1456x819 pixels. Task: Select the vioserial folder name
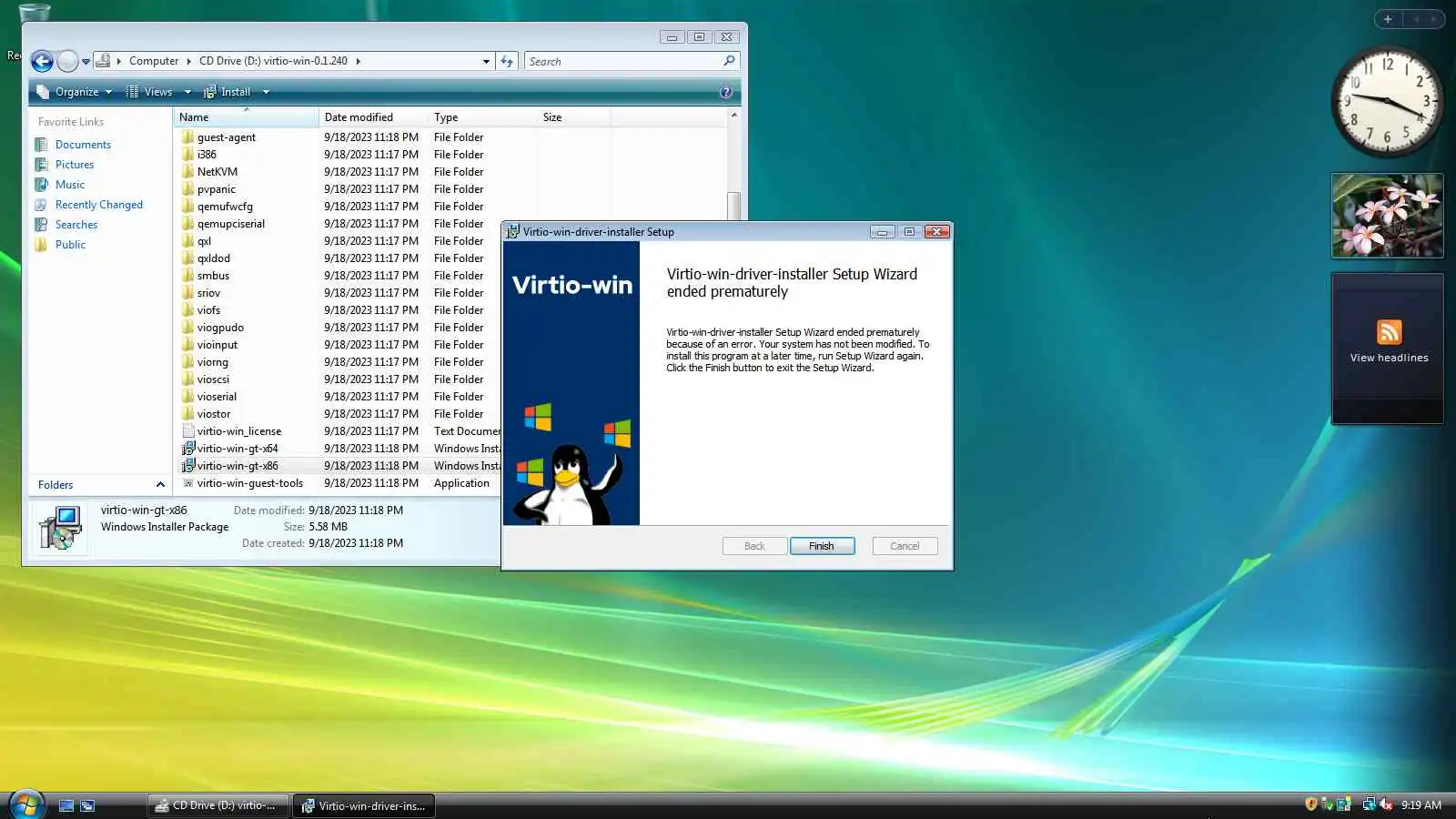(x=217, y=397)
